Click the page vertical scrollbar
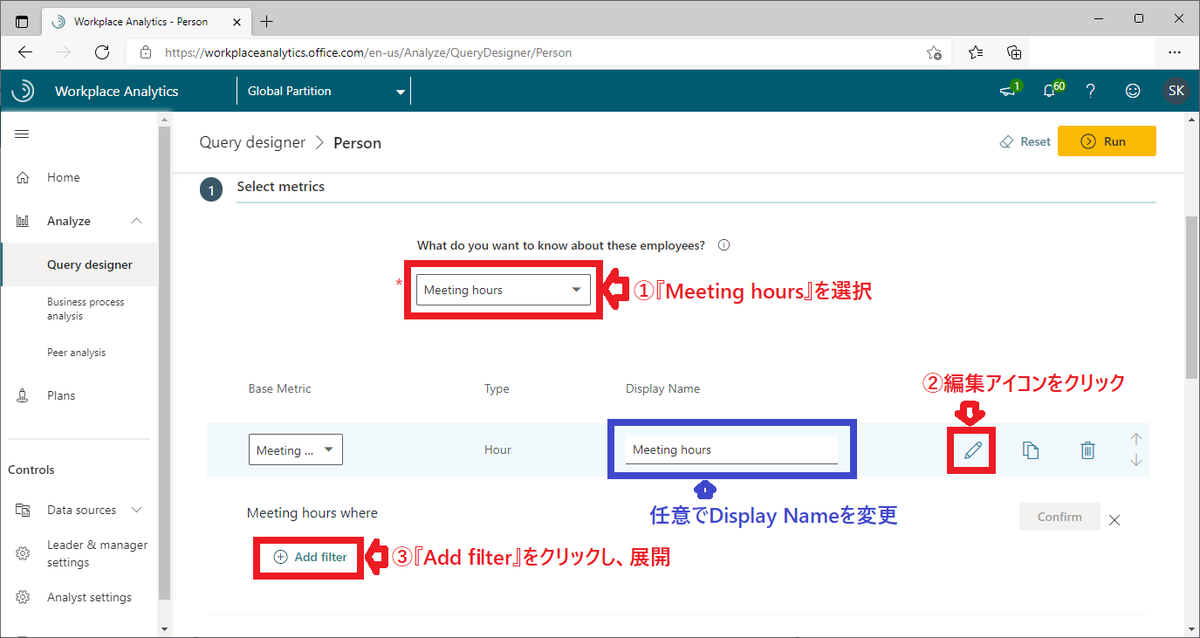This screenshot has height=638, width=1200. tap(1191, 300)
